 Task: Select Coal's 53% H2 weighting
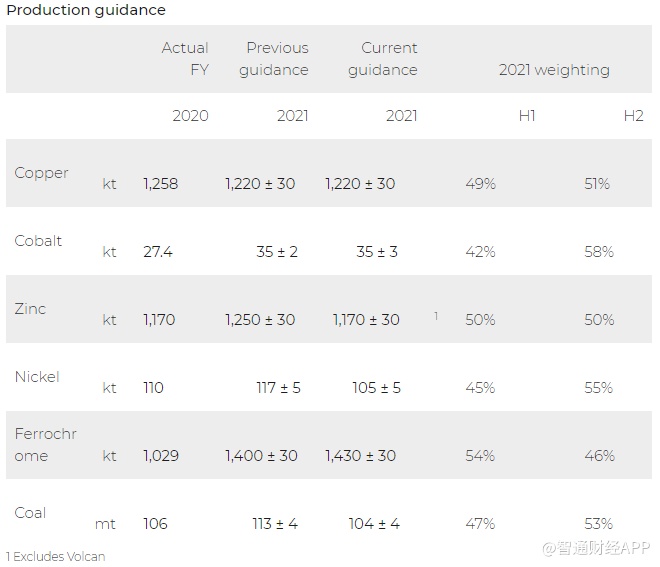click(598, 524)
